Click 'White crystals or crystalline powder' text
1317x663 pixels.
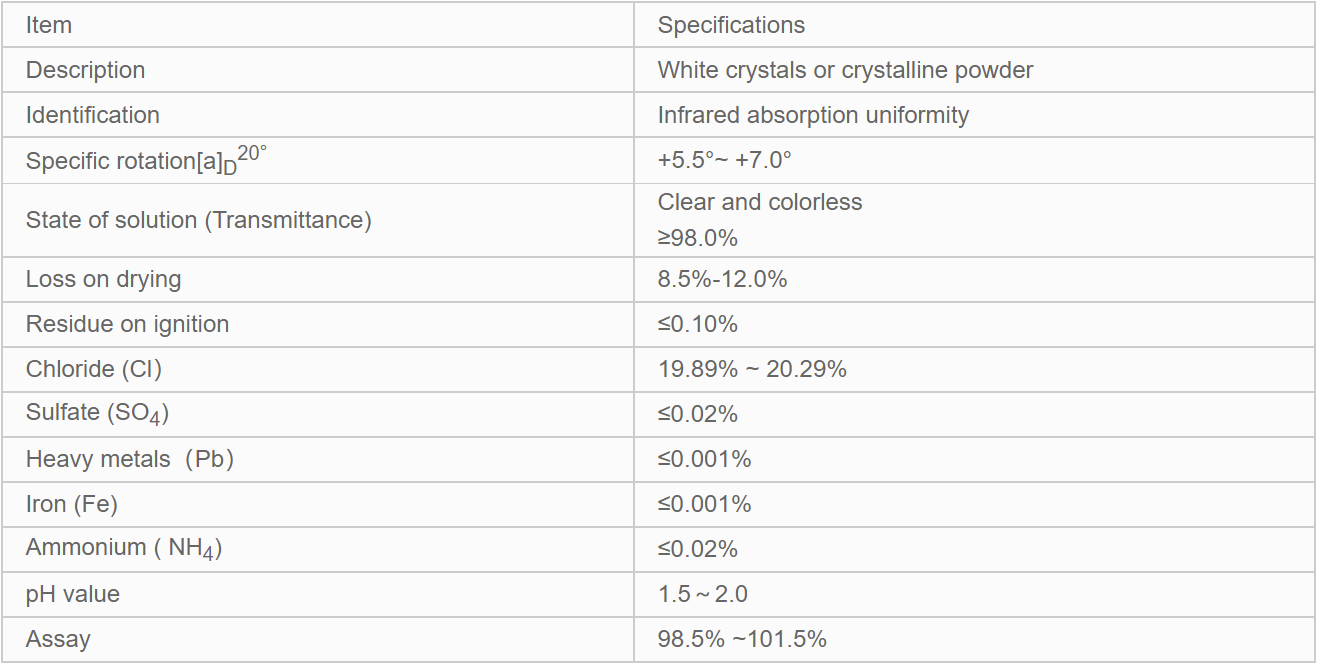coord(845,70)
